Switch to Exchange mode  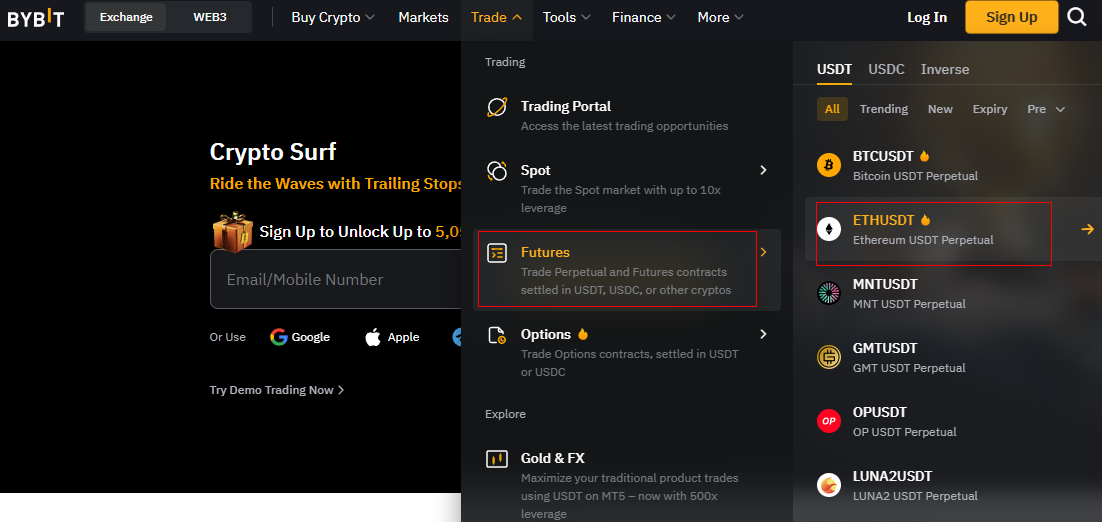(x=126, y=17)
